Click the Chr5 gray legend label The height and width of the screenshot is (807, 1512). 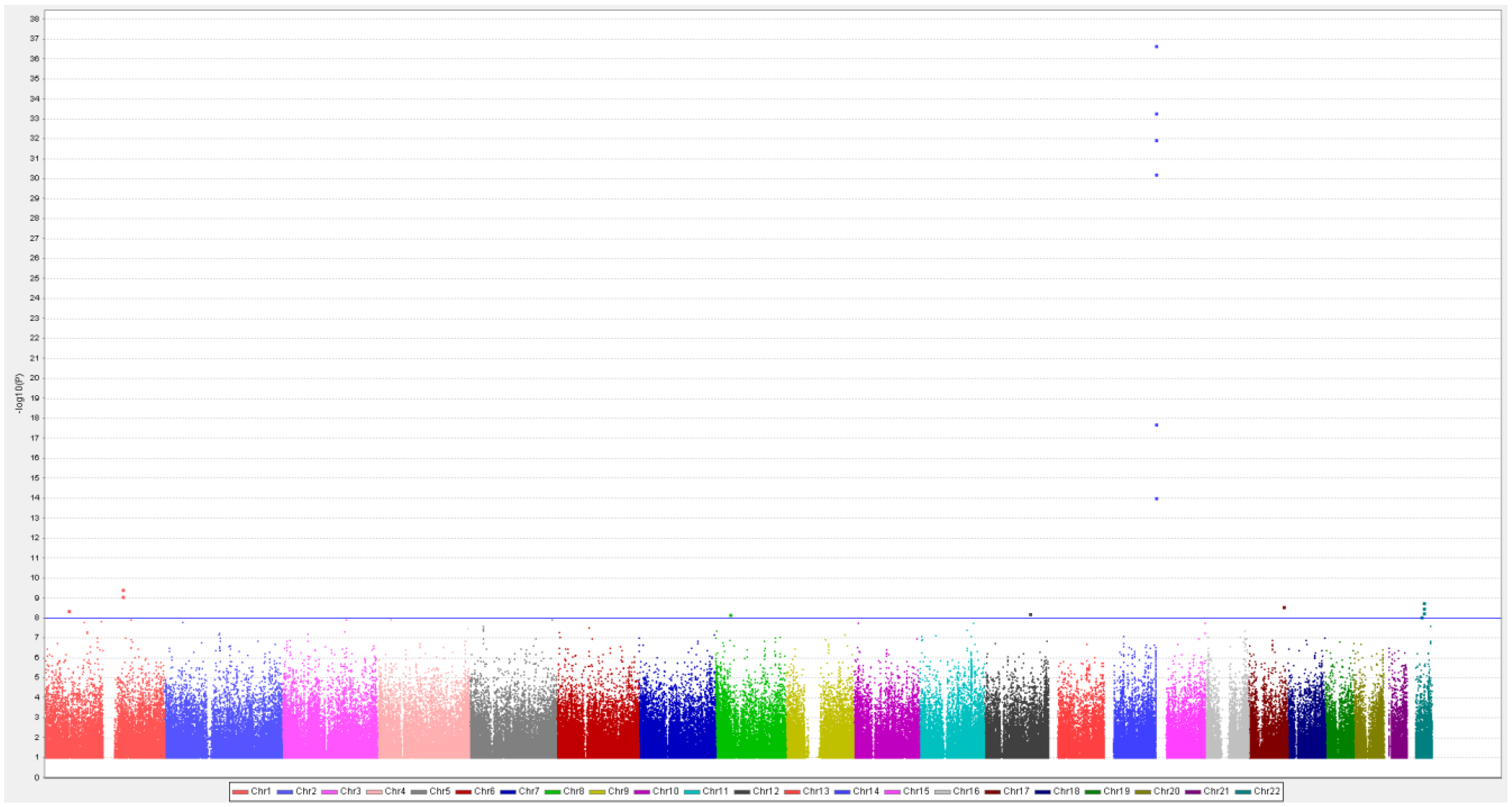click(x=440, y=791)
